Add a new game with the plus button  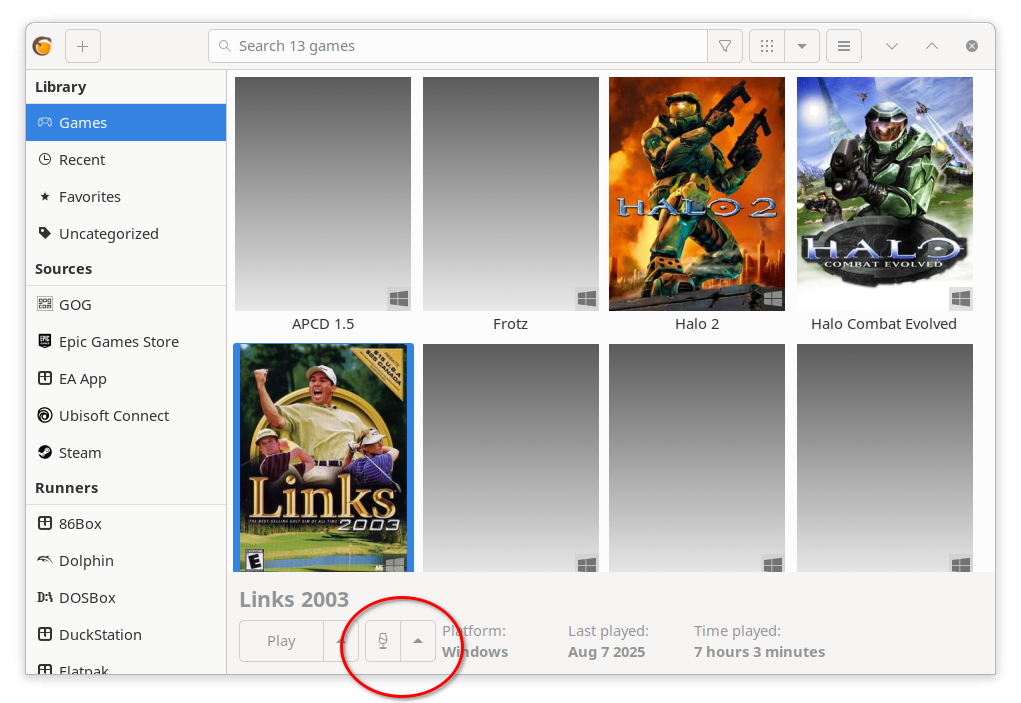83,46
